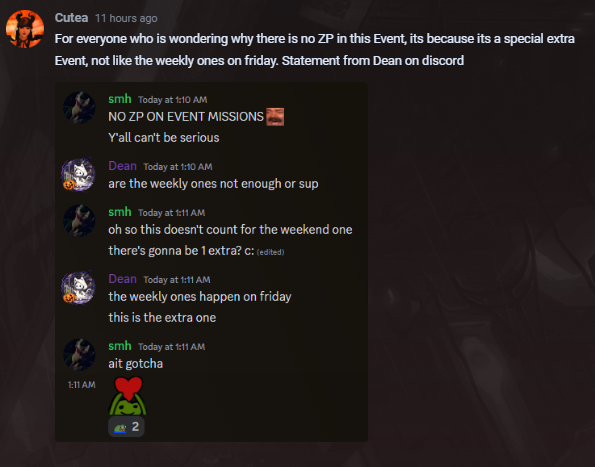
Task: Click the purple Dean username at 1:10 AM
Action: tap(122, 166)
